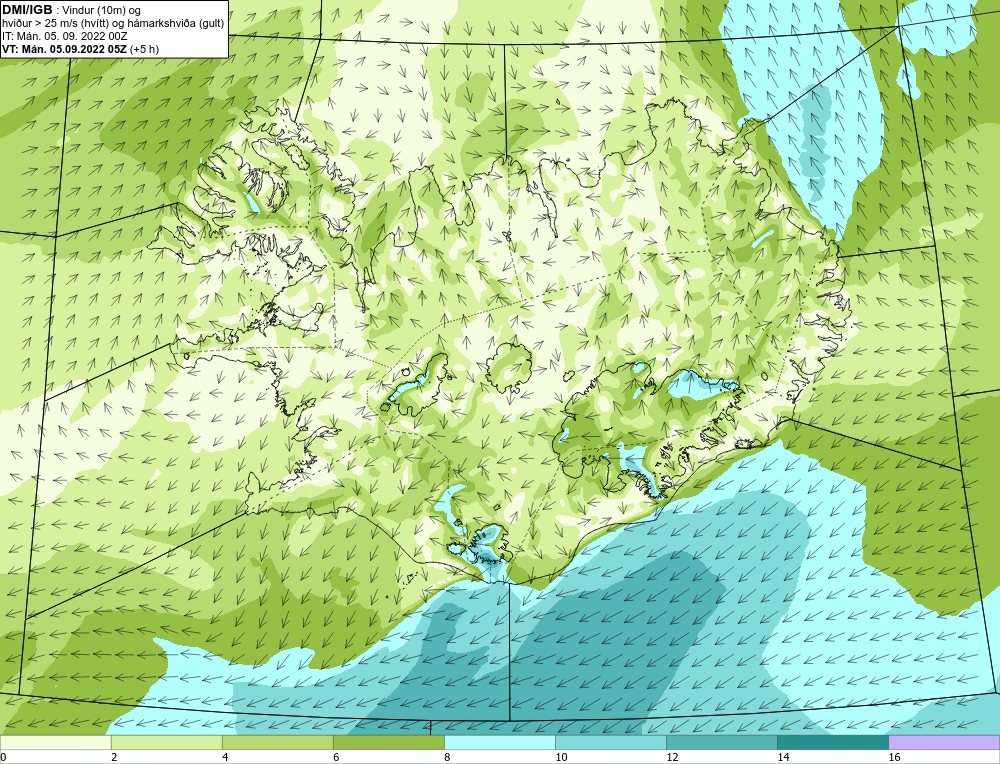
Task: Click the legend scale label "12"
Action: click(x=672, y=757)
